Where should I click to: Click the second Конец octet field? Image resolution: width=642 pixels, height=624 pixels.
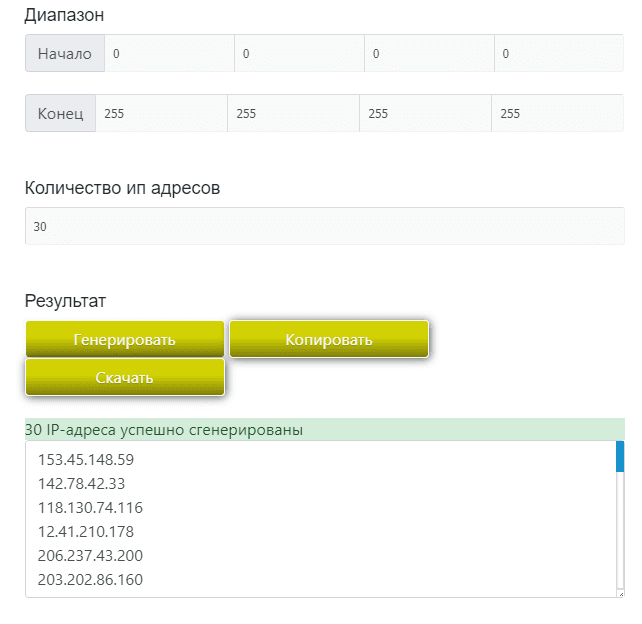(x=293, y=114)
